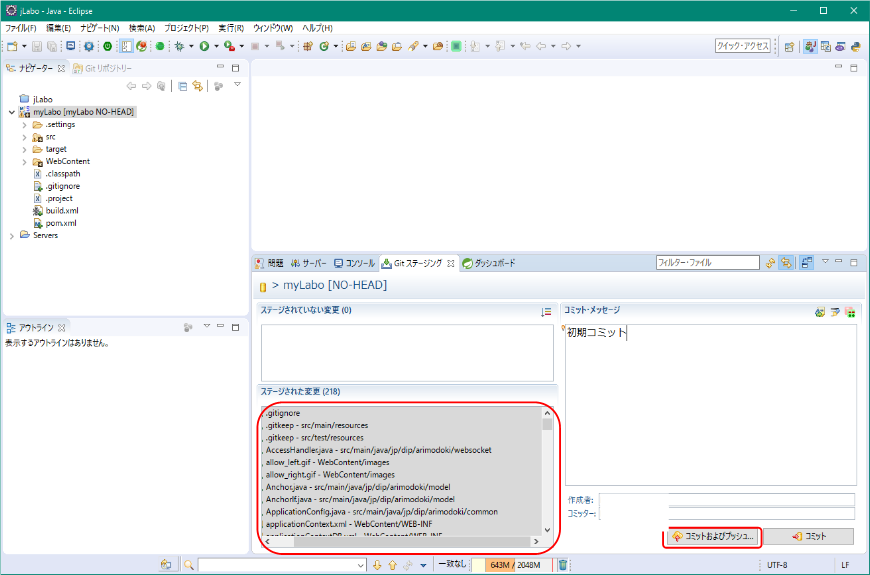Open the status bar search combo dropdown
This screenshot has height=575, width=870.
click(361, 565)
